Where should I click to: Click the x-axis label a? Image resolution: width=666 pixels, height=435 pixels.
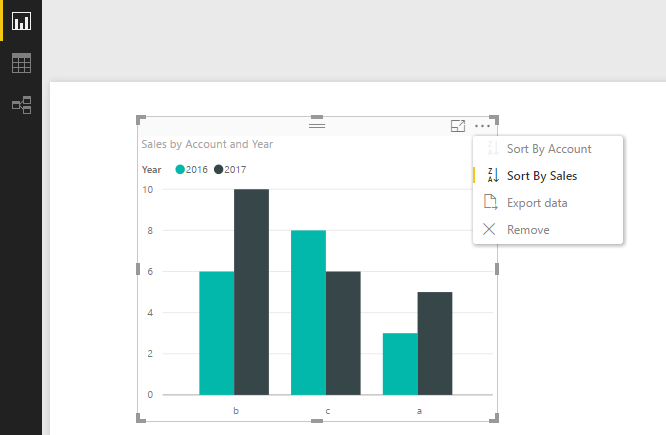(x=419, y=411)
